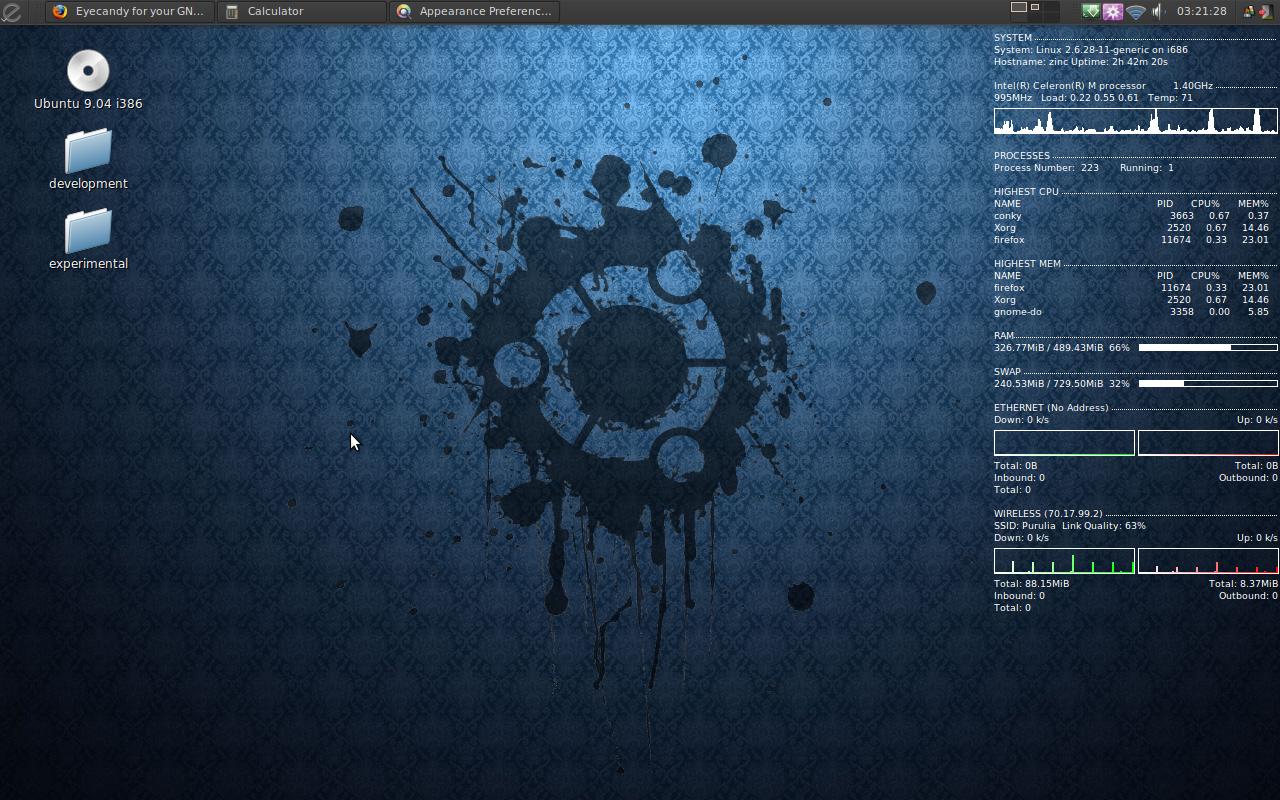Open the wireless network tray icon
The height and width of the screenshot is (800, 1280).
[x=1136, y=12]
